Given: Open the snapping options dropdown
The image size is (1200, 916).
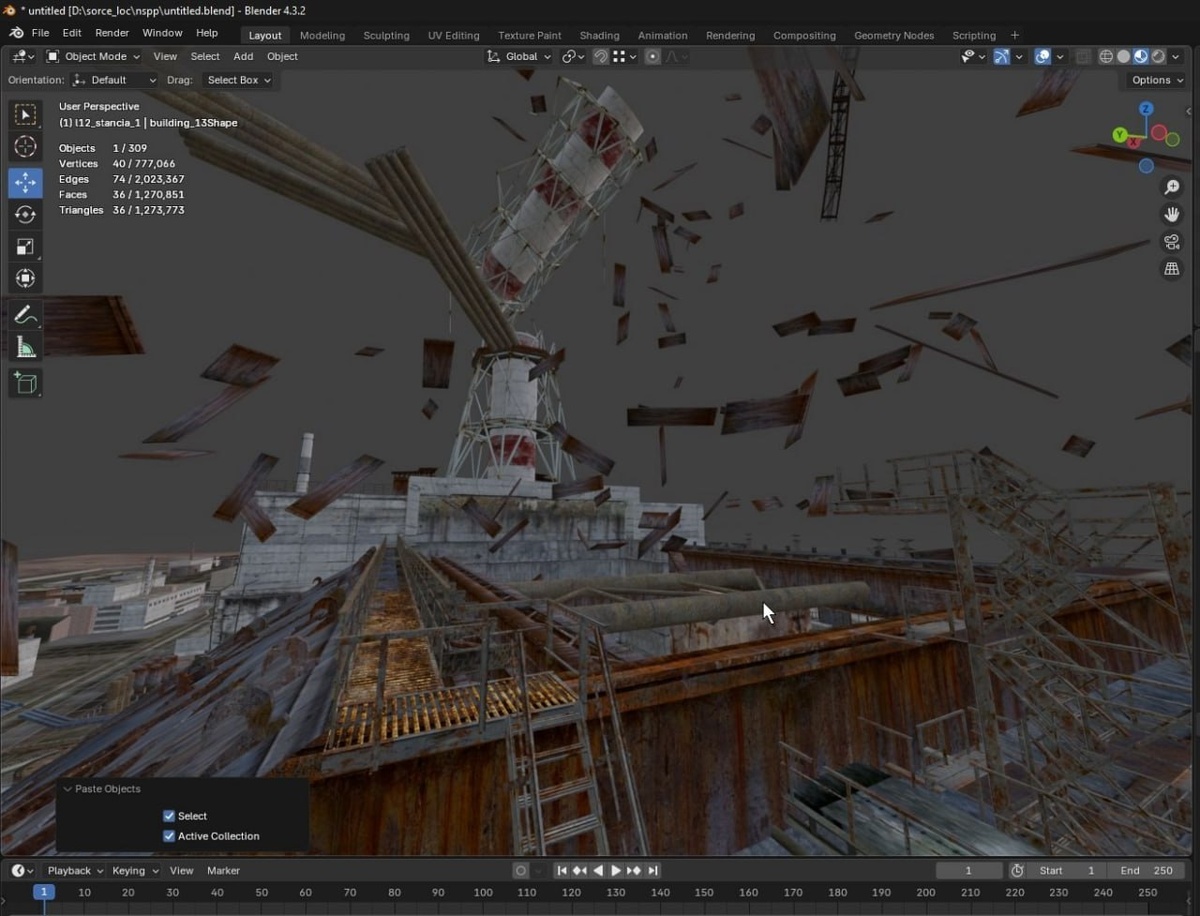Looking at the screenshot, I should click(624, 56).
